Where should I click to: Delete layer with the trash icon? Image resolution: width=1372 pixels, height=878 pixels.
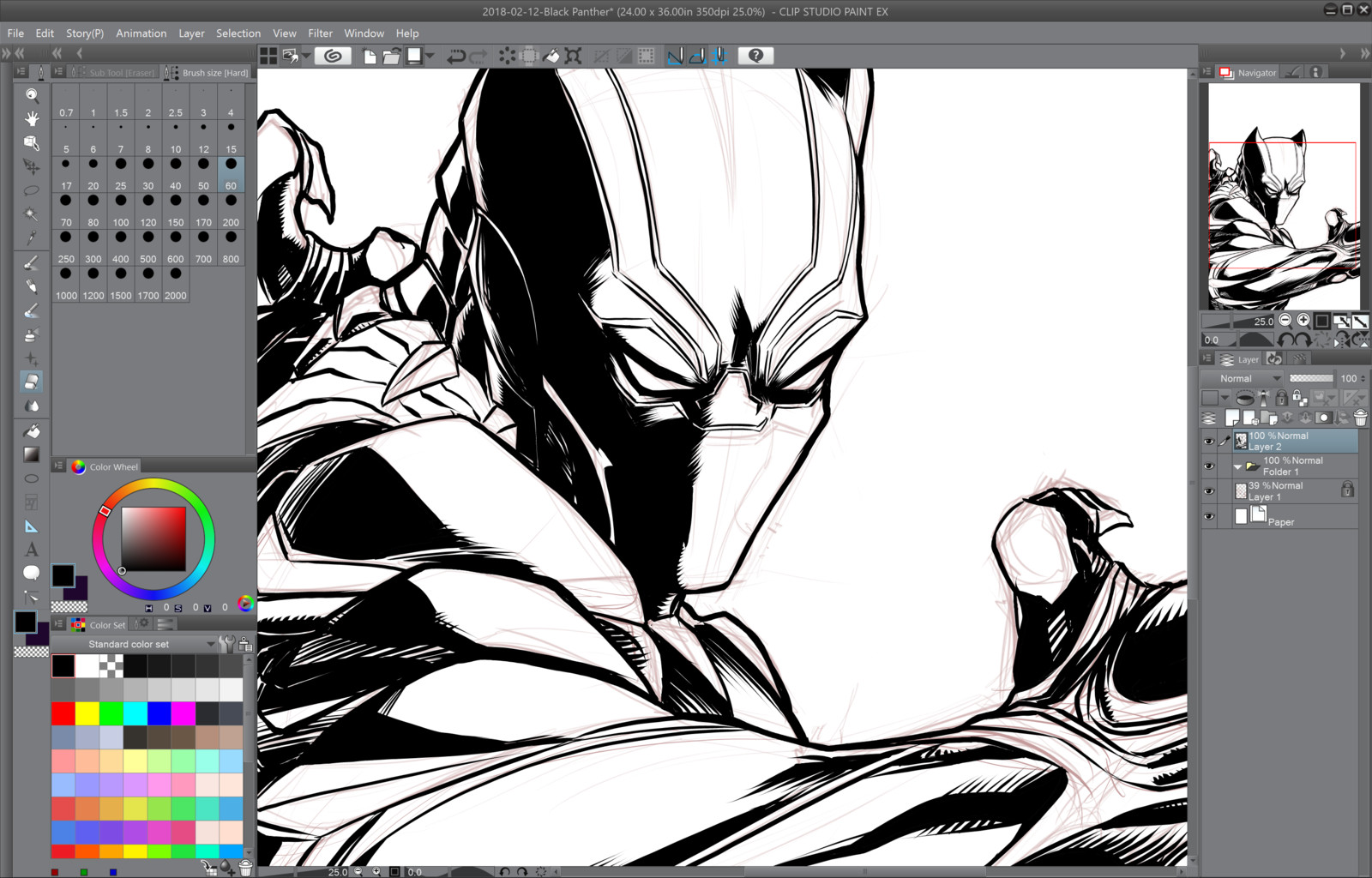(1360, 418)
